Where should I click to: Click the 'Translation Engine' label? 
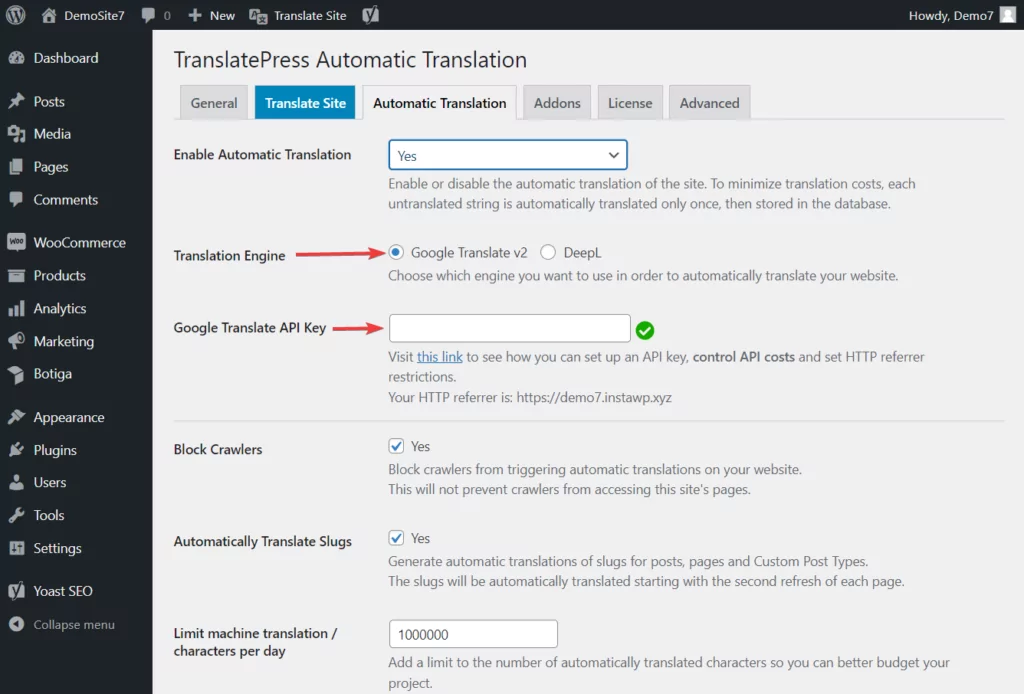(229, 256)
